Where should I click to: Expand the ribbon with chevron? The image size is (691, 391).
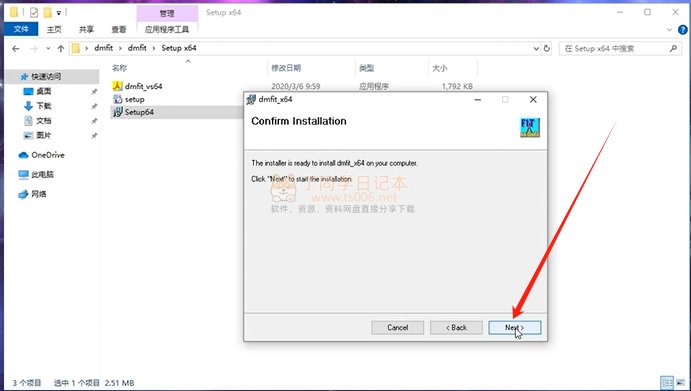[x=669, y=30]
